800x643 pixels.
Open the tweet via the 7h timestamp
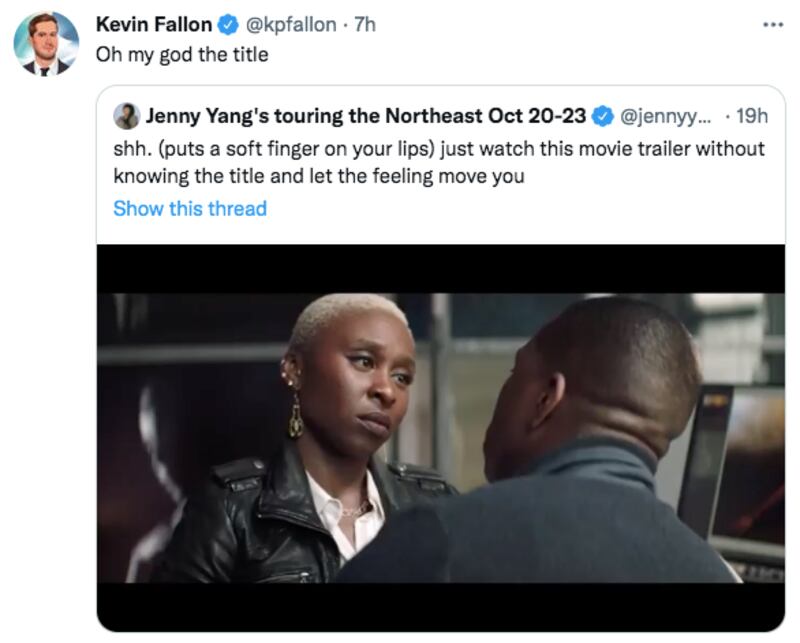click(364, 24)
